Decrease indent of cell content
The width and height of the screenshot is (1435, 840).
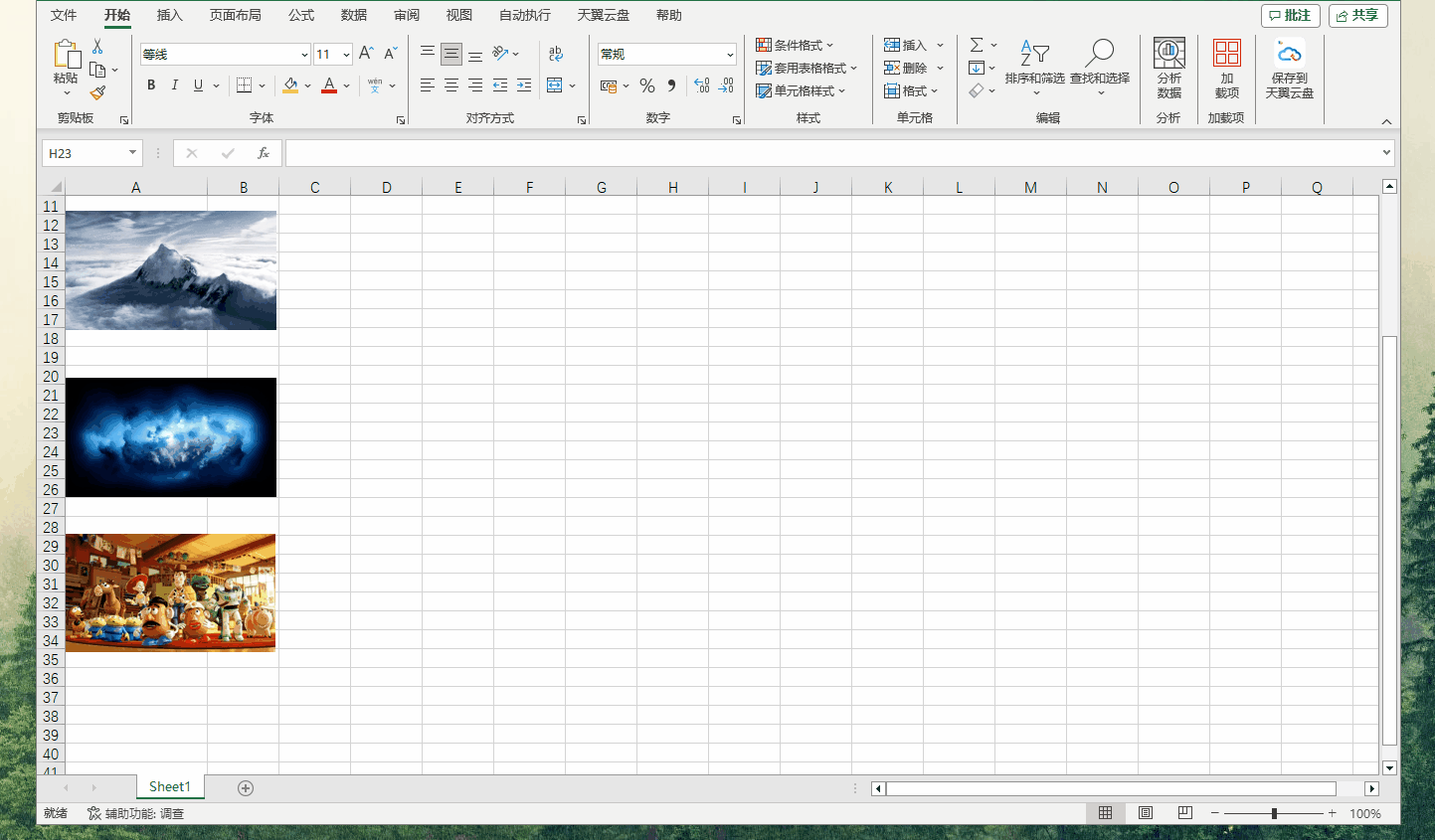[x=500, y=85]
